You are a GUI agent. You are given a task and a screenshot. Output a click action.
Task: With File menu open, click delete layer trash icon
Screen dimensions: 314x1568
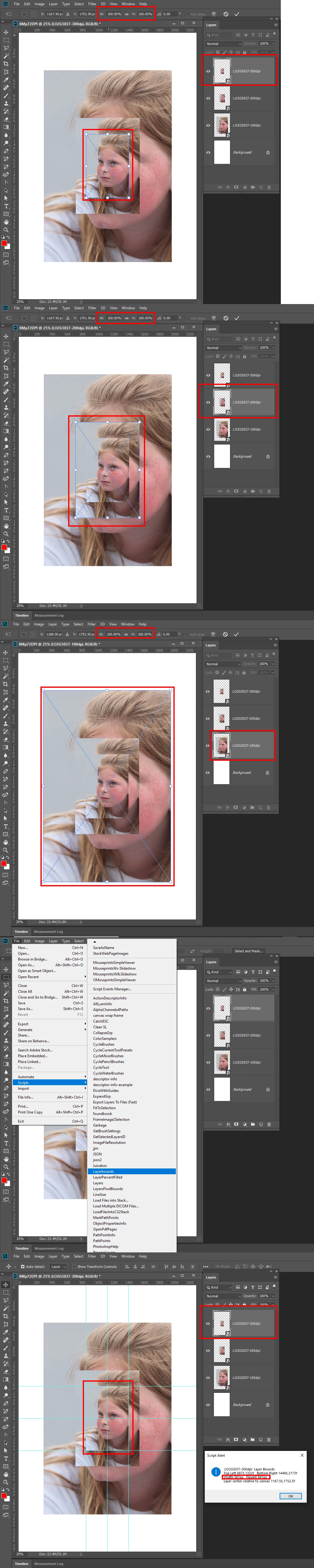[269, 1124]
